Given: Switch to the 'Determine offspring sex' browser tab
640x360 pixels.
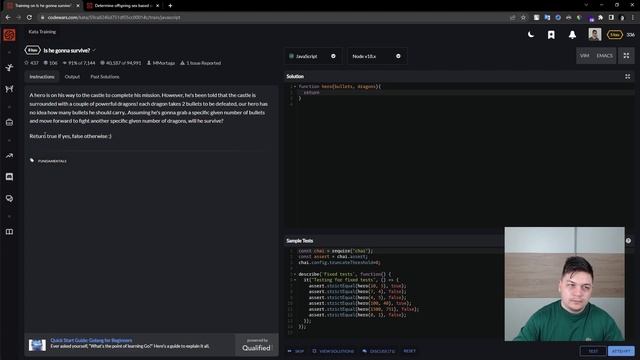Looking at the screenshot, I should pyautogui.click(x=122, y=6).
